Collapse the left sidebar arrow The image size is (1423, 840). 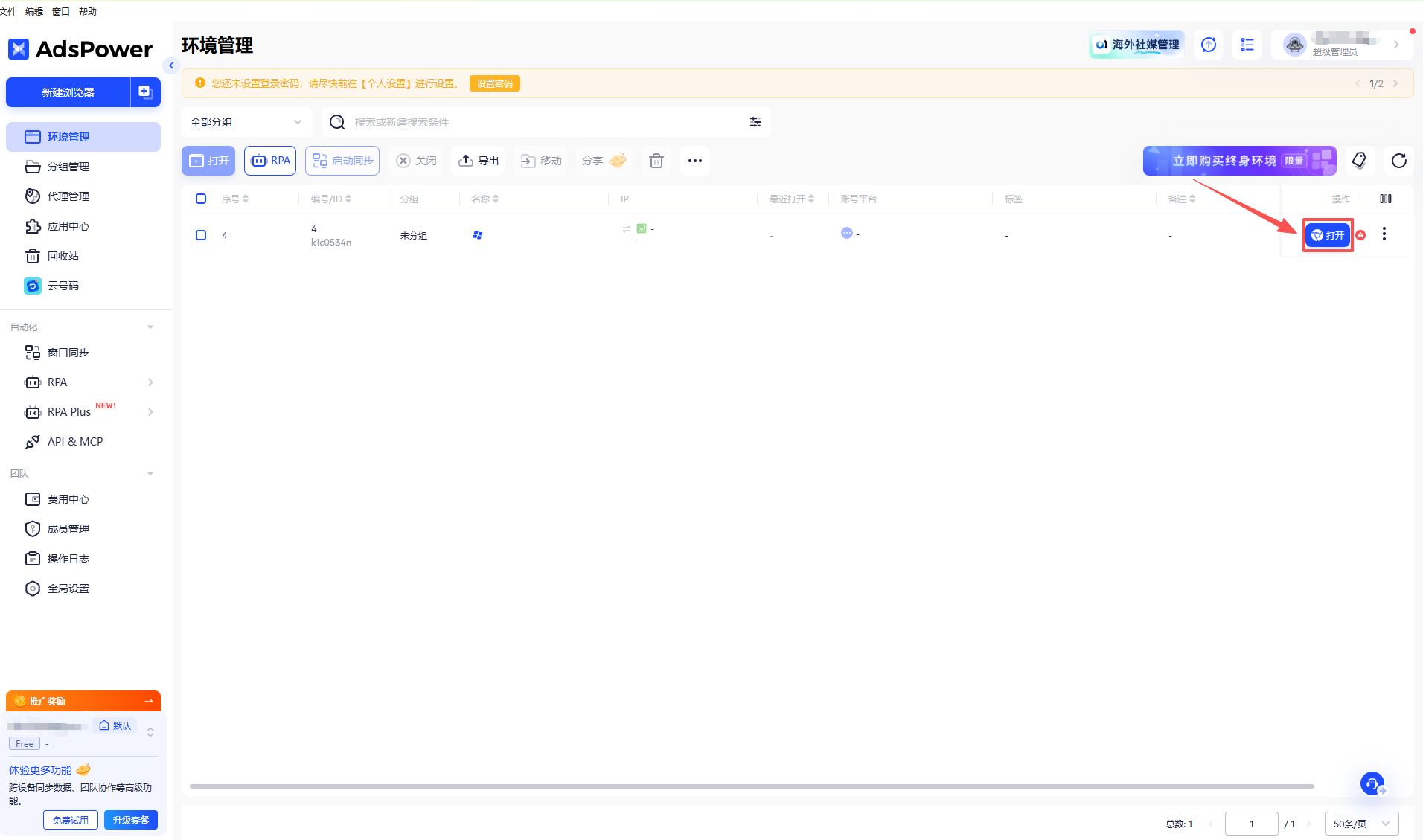(x=171, y=65)
